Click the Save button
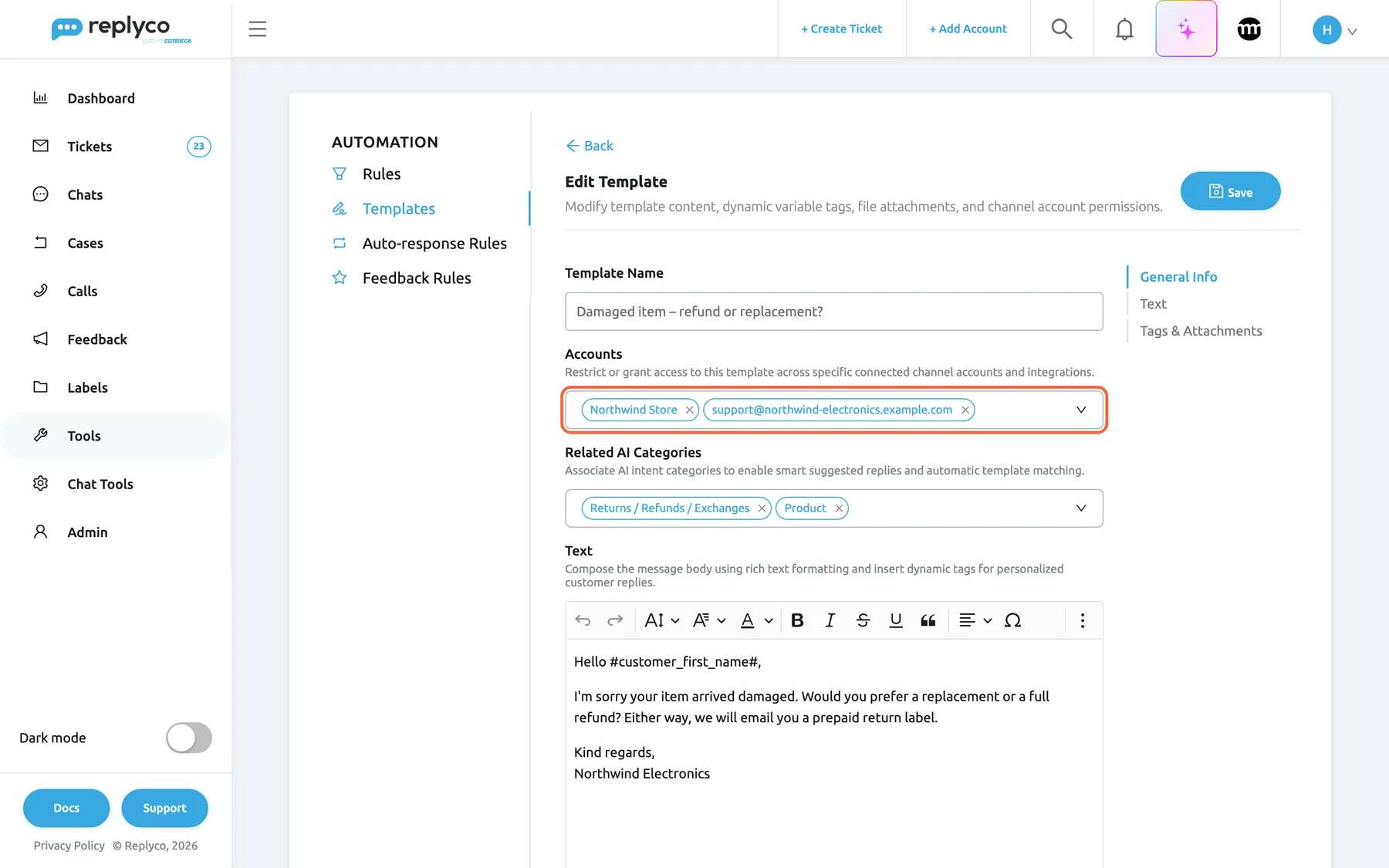The image size is (1389, 868). coord(1230,191)
